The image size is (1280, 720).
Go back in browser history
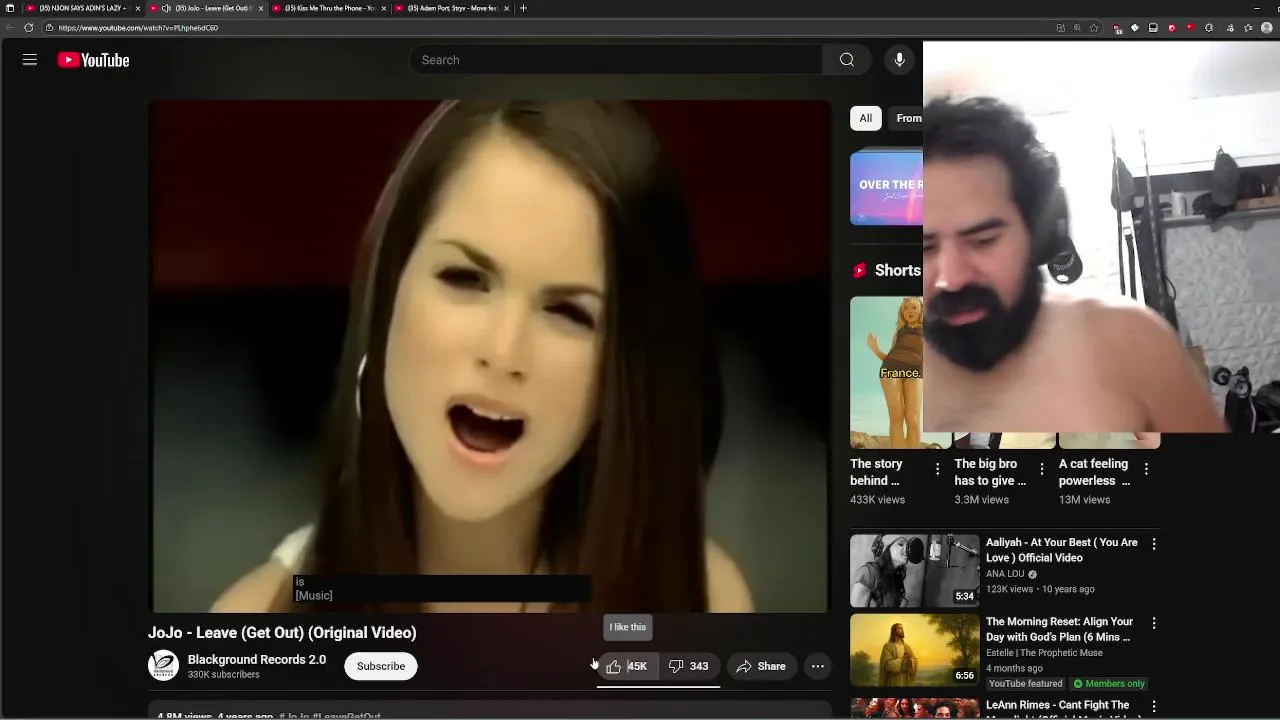tap(8, 28)
